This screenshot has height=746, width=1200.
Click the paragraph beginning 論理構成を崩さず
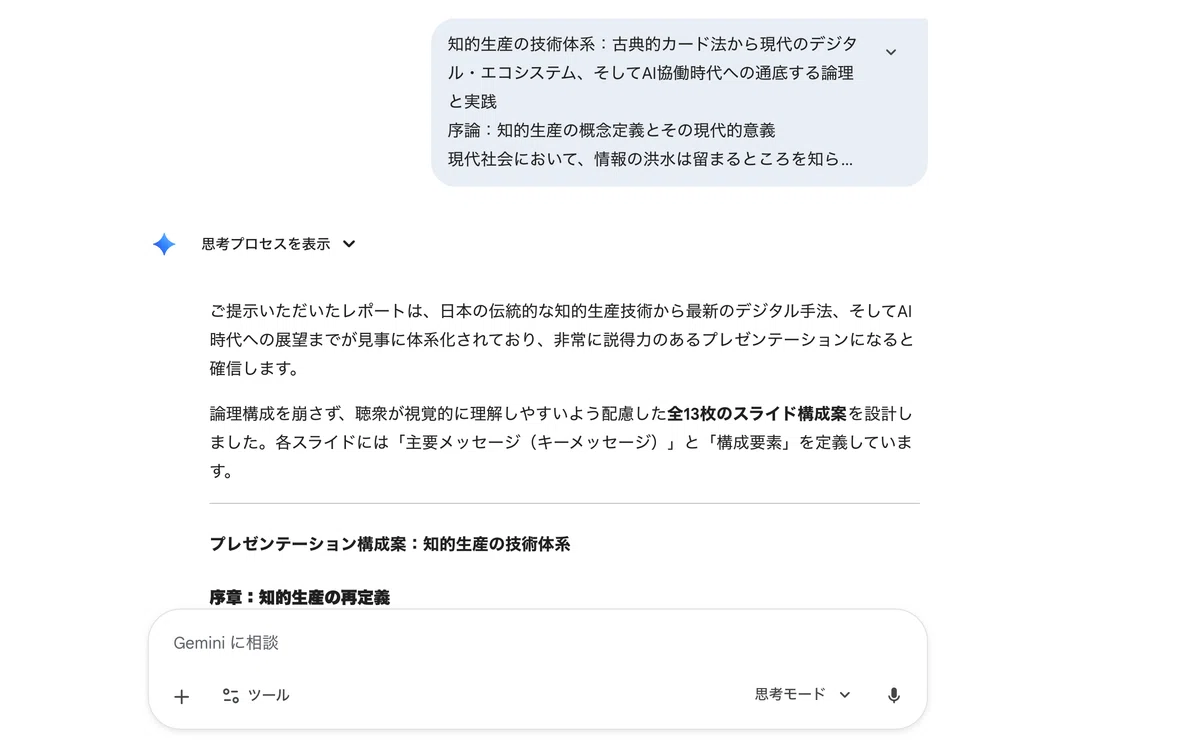(562, 442)
